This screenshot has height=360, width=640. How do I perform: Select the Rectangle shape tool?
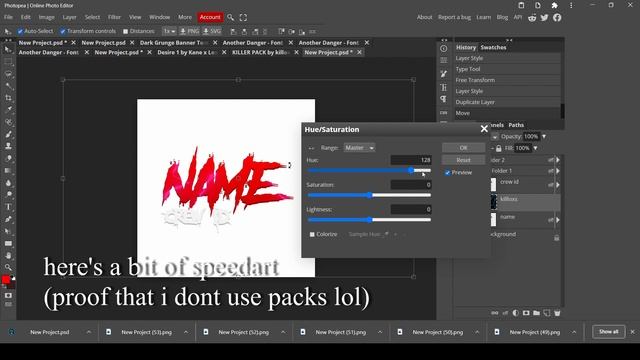(x=8, y=243)
